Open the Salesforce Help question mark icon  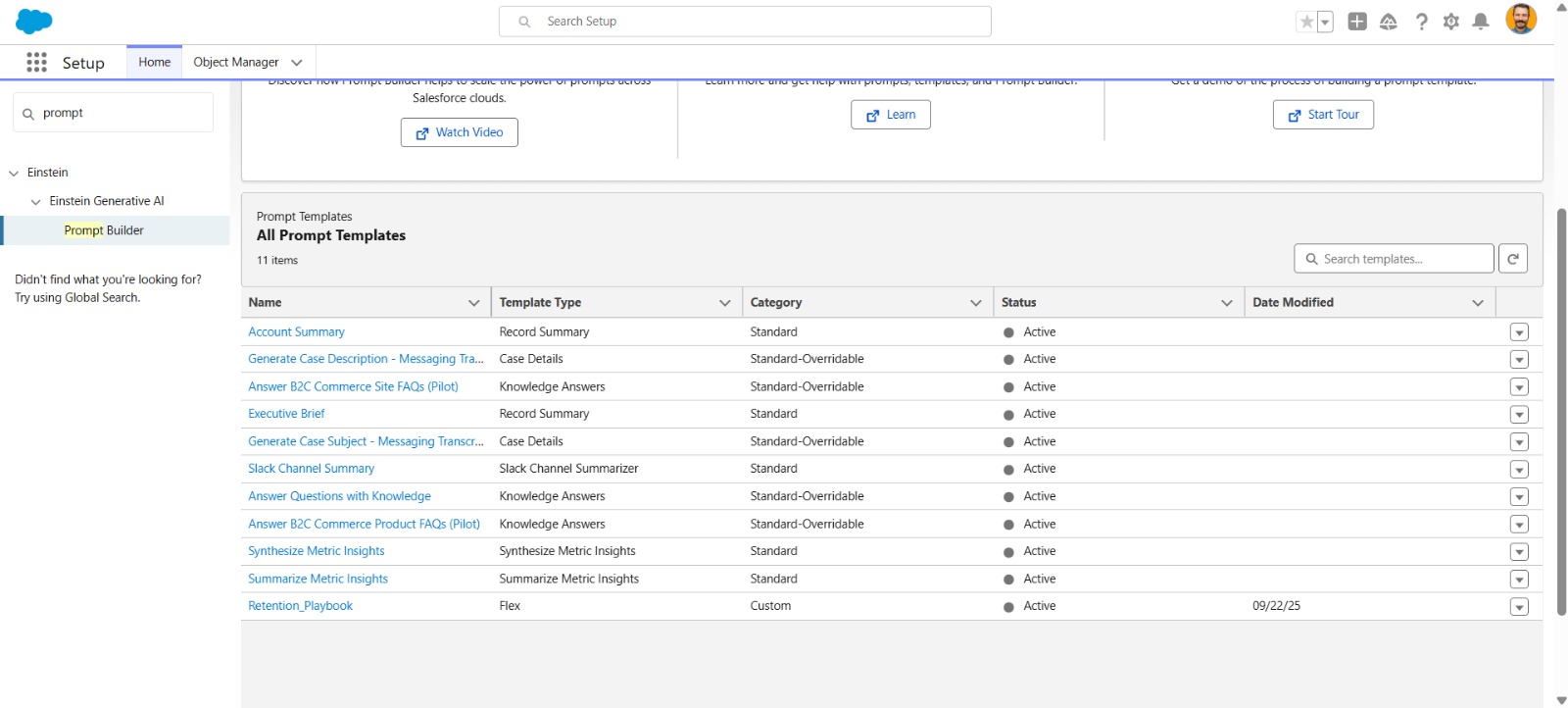[1421, 22]
